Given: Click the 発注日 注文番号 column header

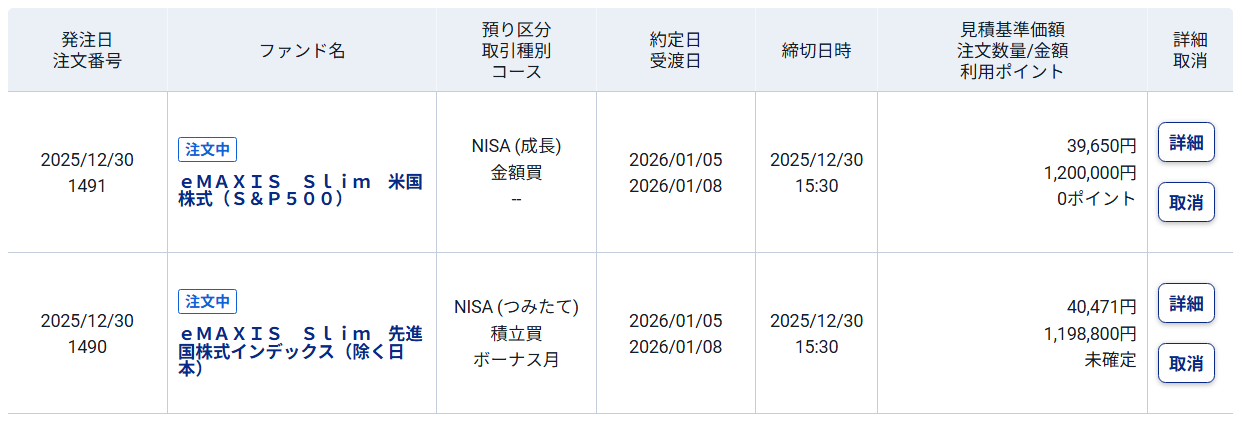Looking at the screenshot, I should (87, 50).
